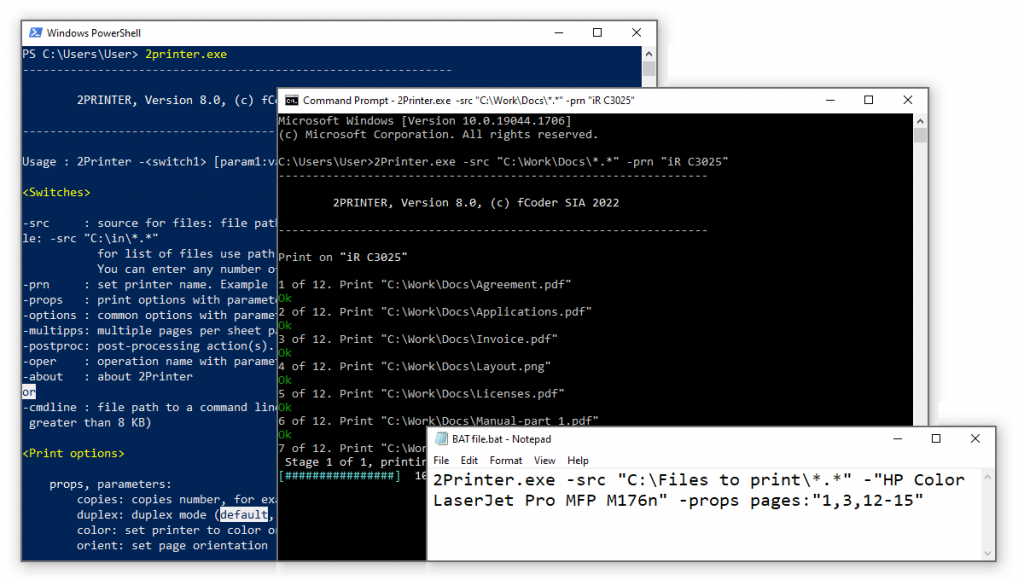Open the Format menu in Notepad
Viewport: 1024px width, 580px height.
(505, 460)
